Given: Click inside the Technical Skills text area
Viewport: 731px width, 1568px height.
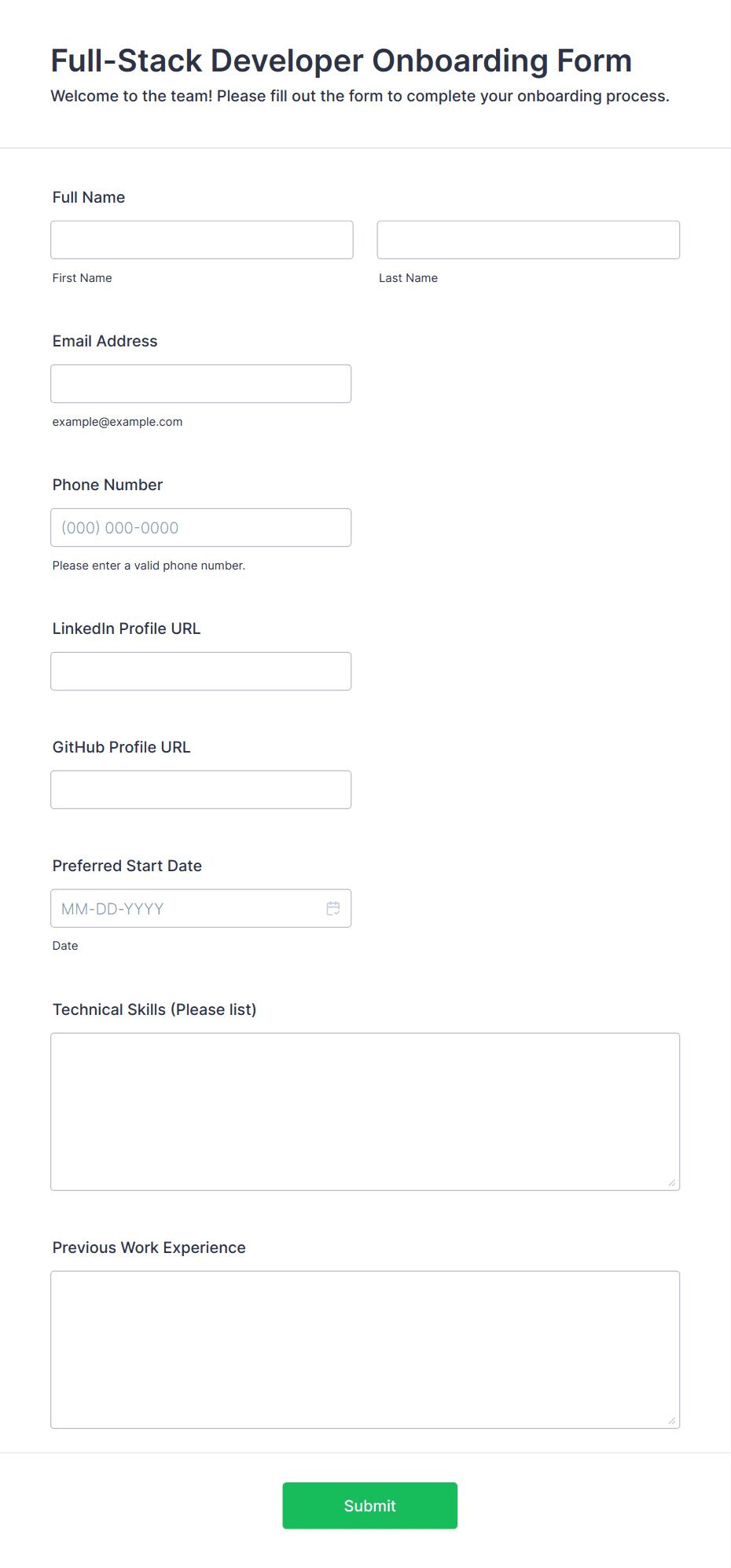Looking at the screenshot, I should click(x=365, y=1112).
